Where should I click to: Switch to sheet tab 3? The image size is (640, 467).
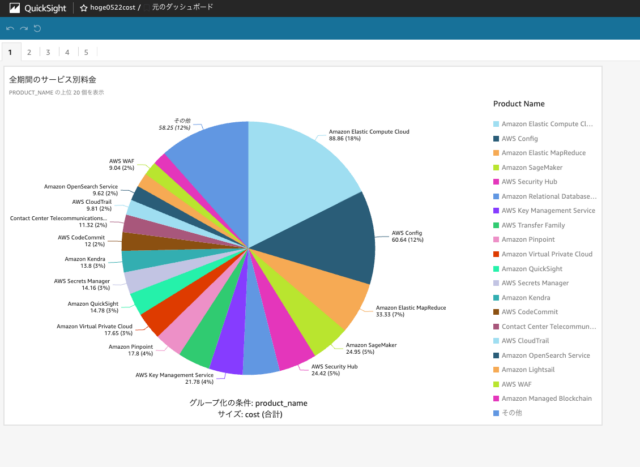[x=48, y=52]
